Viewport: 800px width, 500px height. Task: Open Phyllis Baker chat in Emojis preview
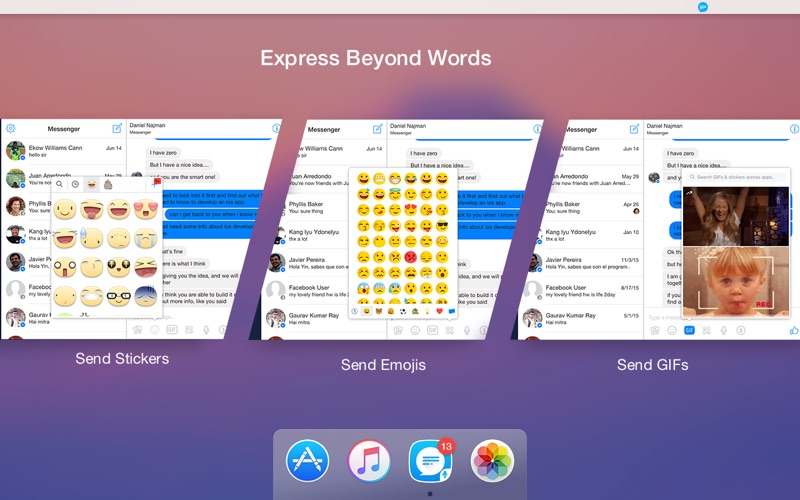[306, 207]
